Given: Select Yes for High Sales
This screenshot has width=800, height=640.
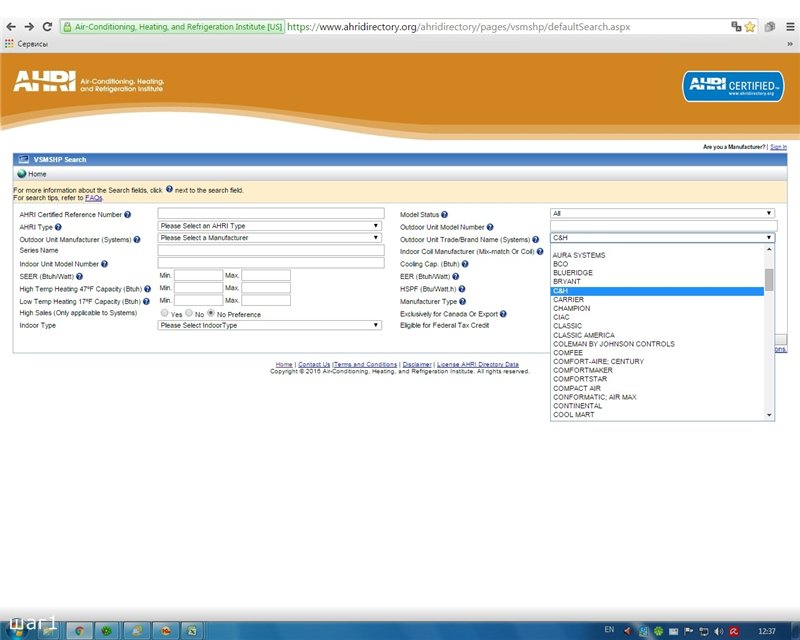Looking at the screenshot, I should pyautogui.click(x=164, y=313).
